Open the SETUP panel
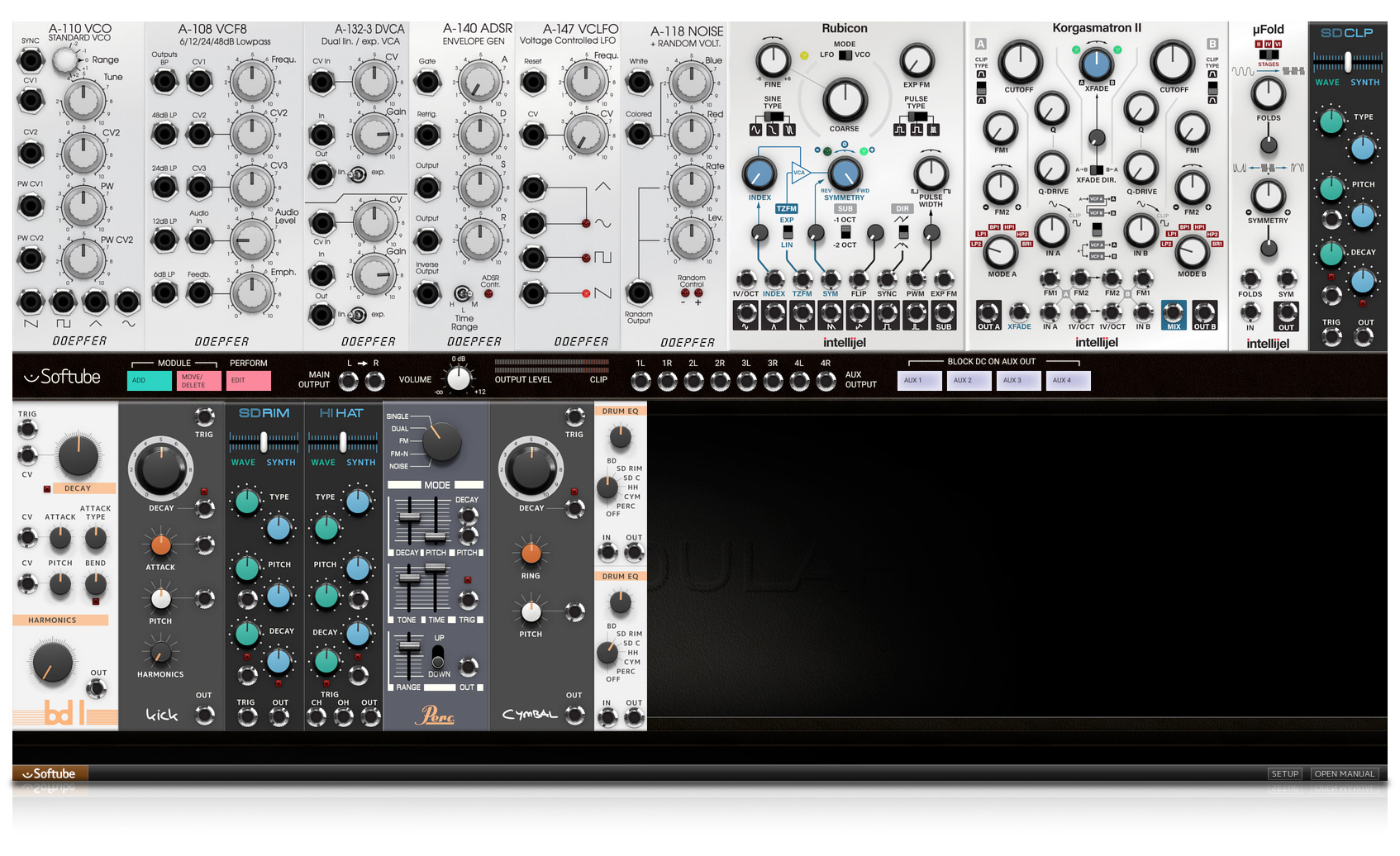This screenshot has height=856, width=1400. point(1285,774)
